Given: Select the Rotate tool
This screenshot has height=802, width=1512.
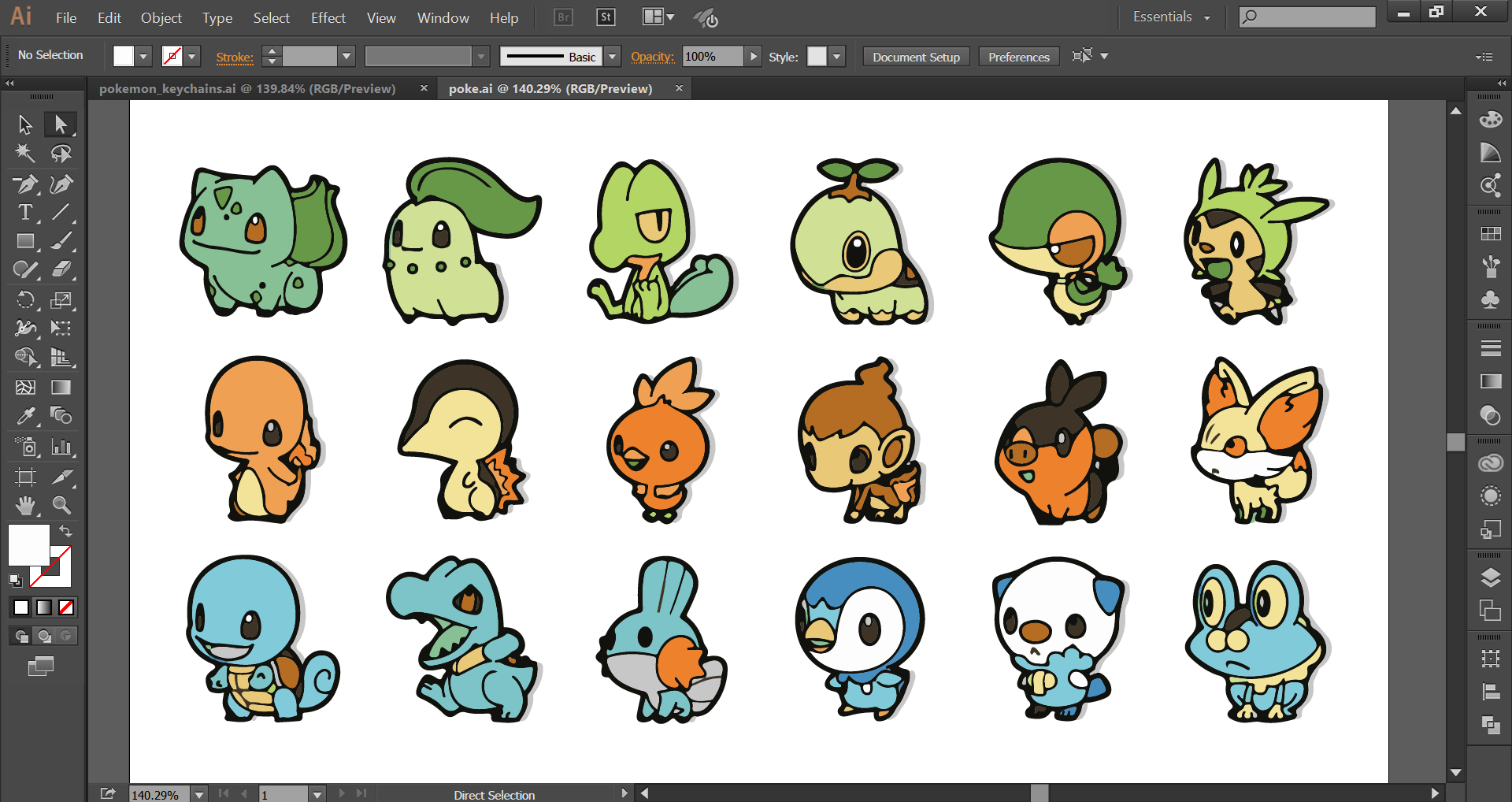Looking at the screenshot, I should click(25, 300).
